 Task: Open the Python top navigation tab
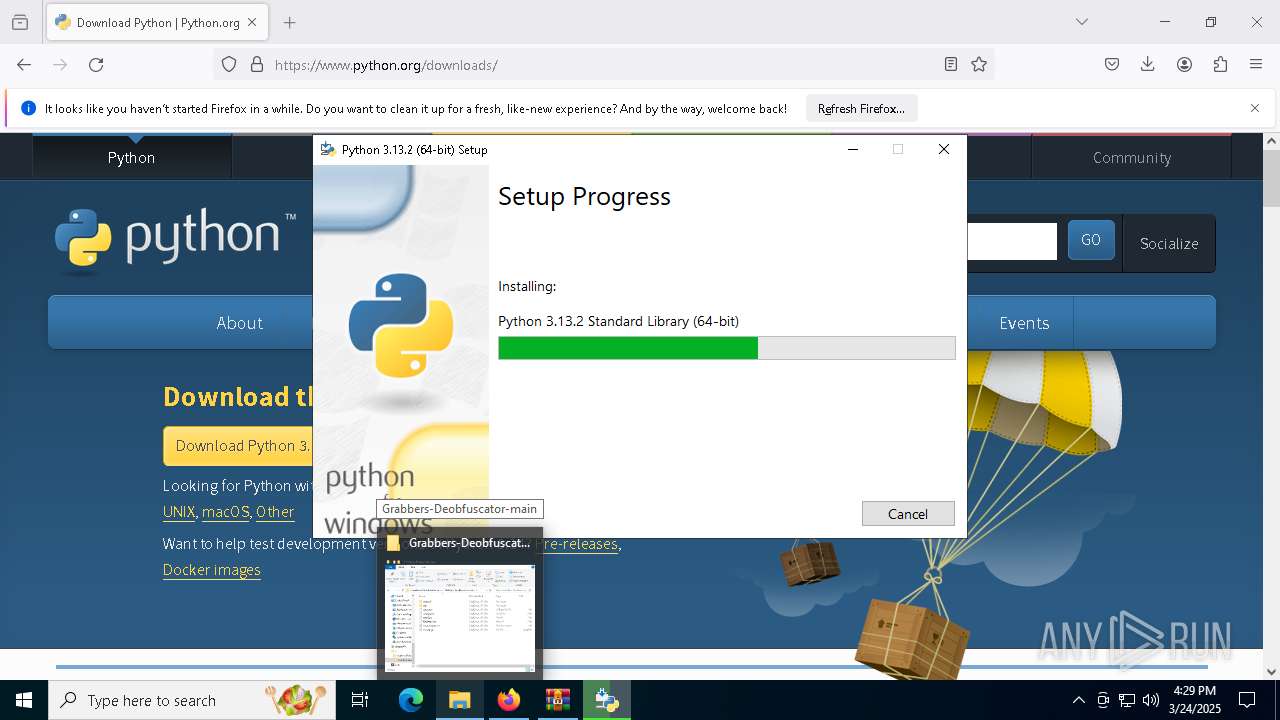(131, 158)
